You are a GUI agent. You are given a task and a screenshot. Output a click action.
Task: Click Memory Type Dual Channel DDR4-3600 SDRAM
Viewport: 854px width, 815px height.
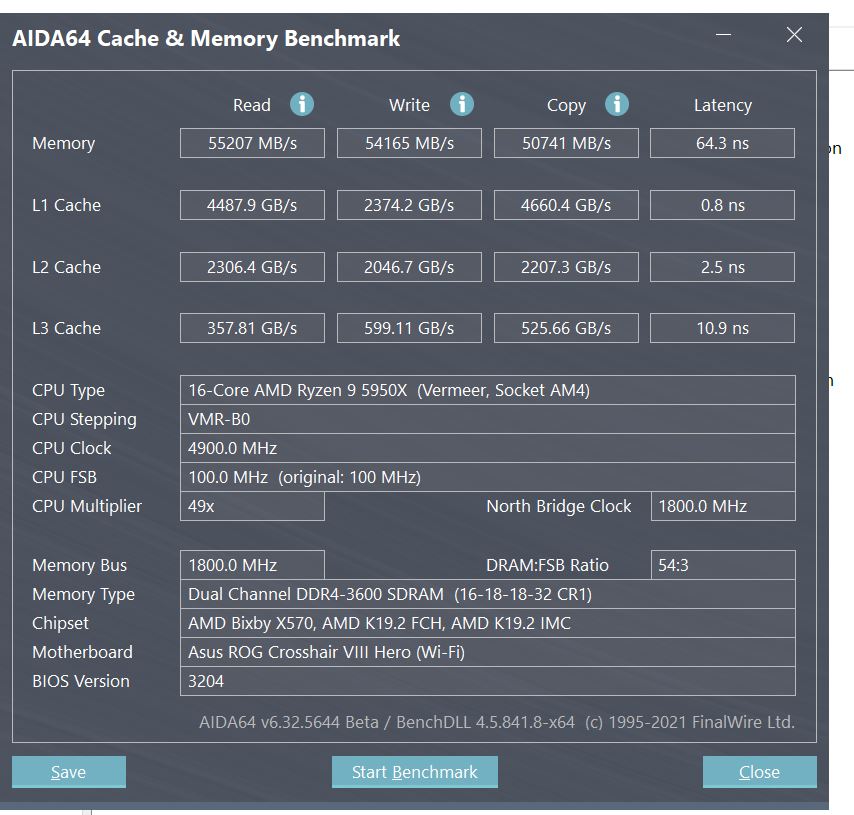(487, 594)
